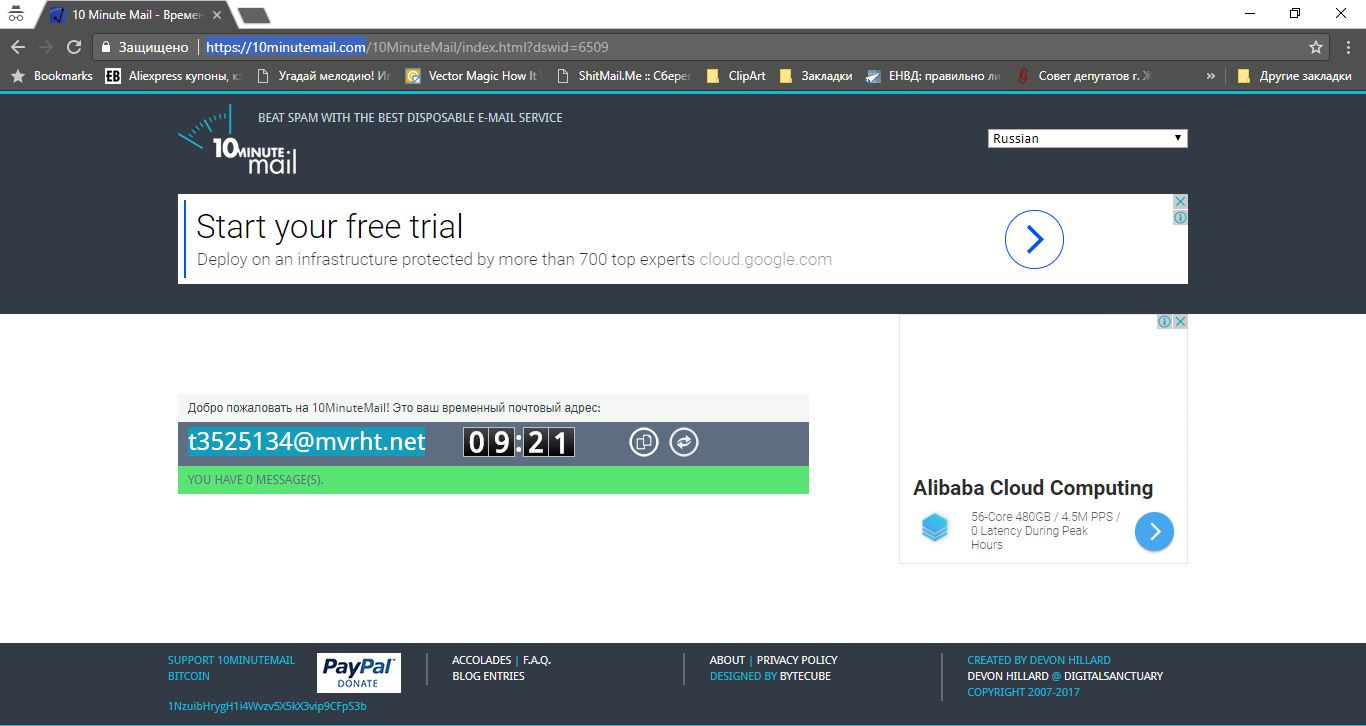Select the Bitcoin wallet address text

click(267, 706)
